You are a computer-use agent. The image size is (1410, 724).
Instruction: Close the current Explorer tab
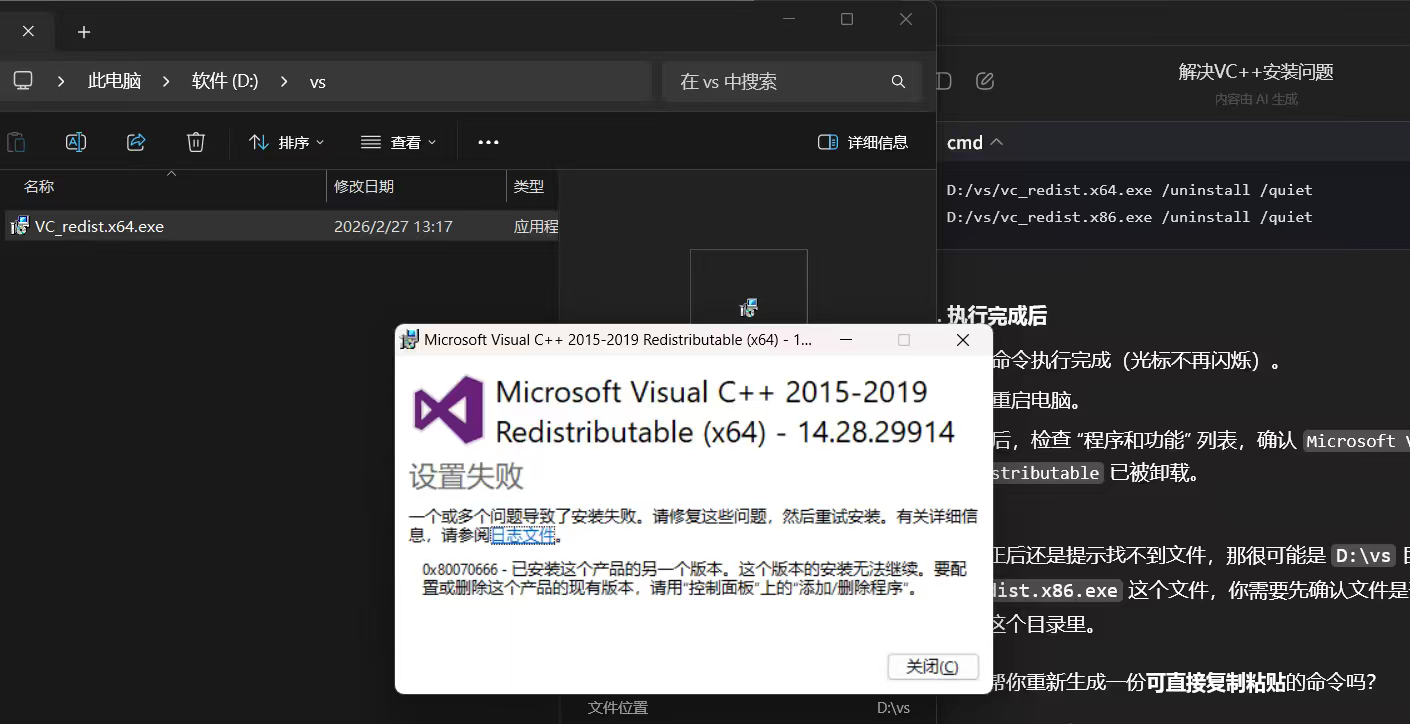28,31
